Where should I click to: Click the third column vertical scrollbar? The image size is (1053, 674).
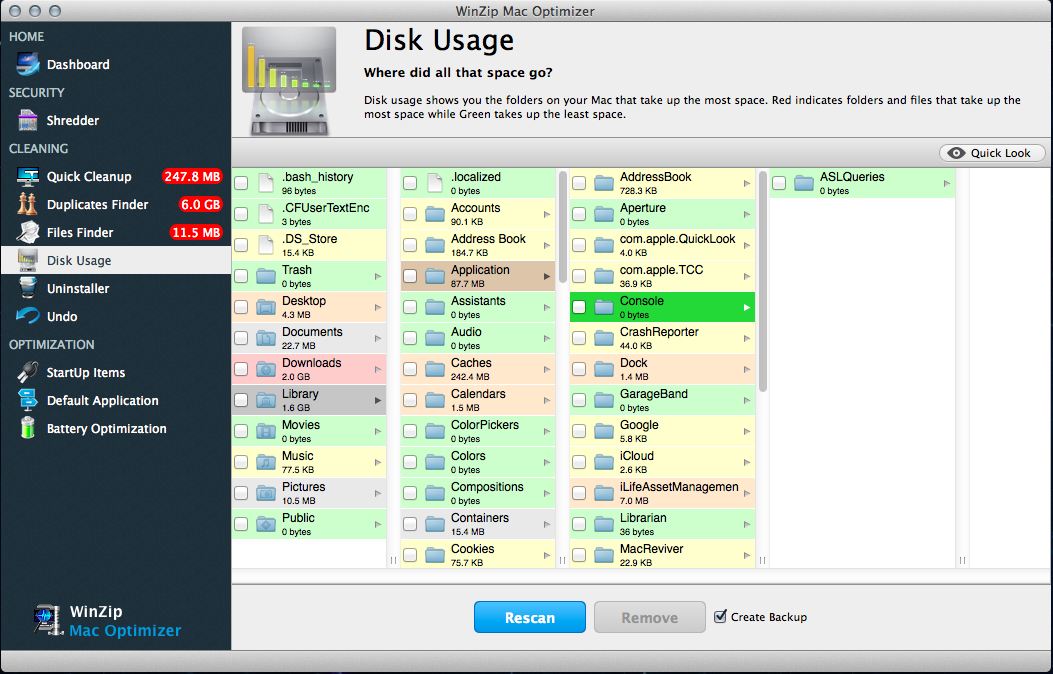761,280
